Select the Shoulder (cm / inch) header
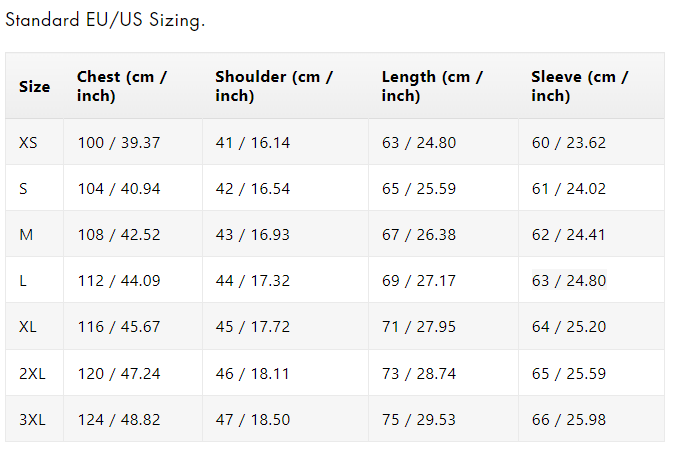This screenshot has height=451, width=674. tap(274, 87)
